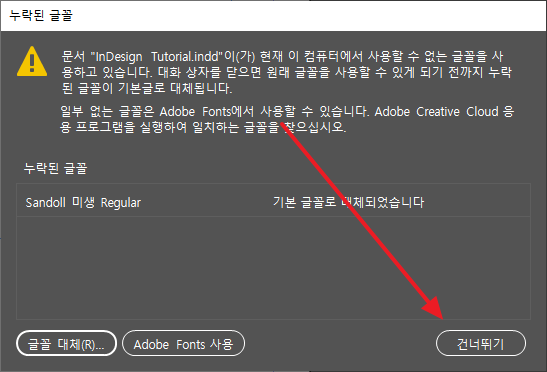The width and height of the screenshot is (547, 372).
Task: Click the yellow warning triangle icon
Action: pos(32,61)
